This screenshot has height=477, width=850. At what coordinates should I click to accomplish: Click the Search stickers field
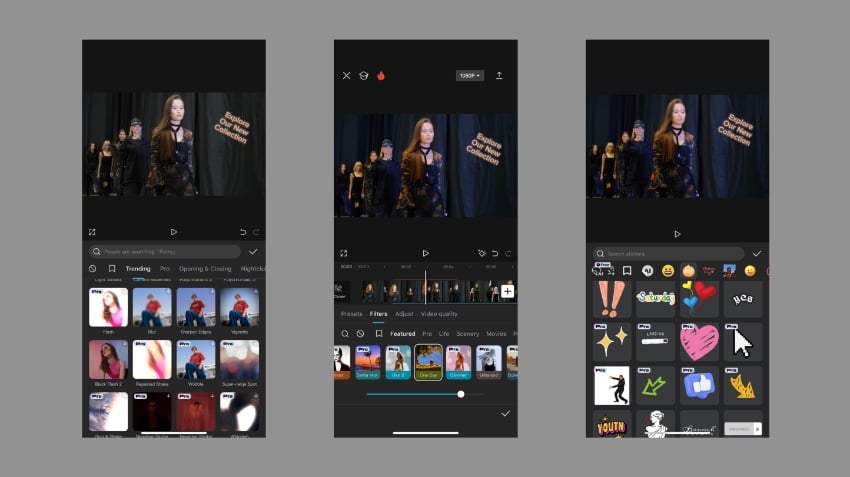(668, 254)
